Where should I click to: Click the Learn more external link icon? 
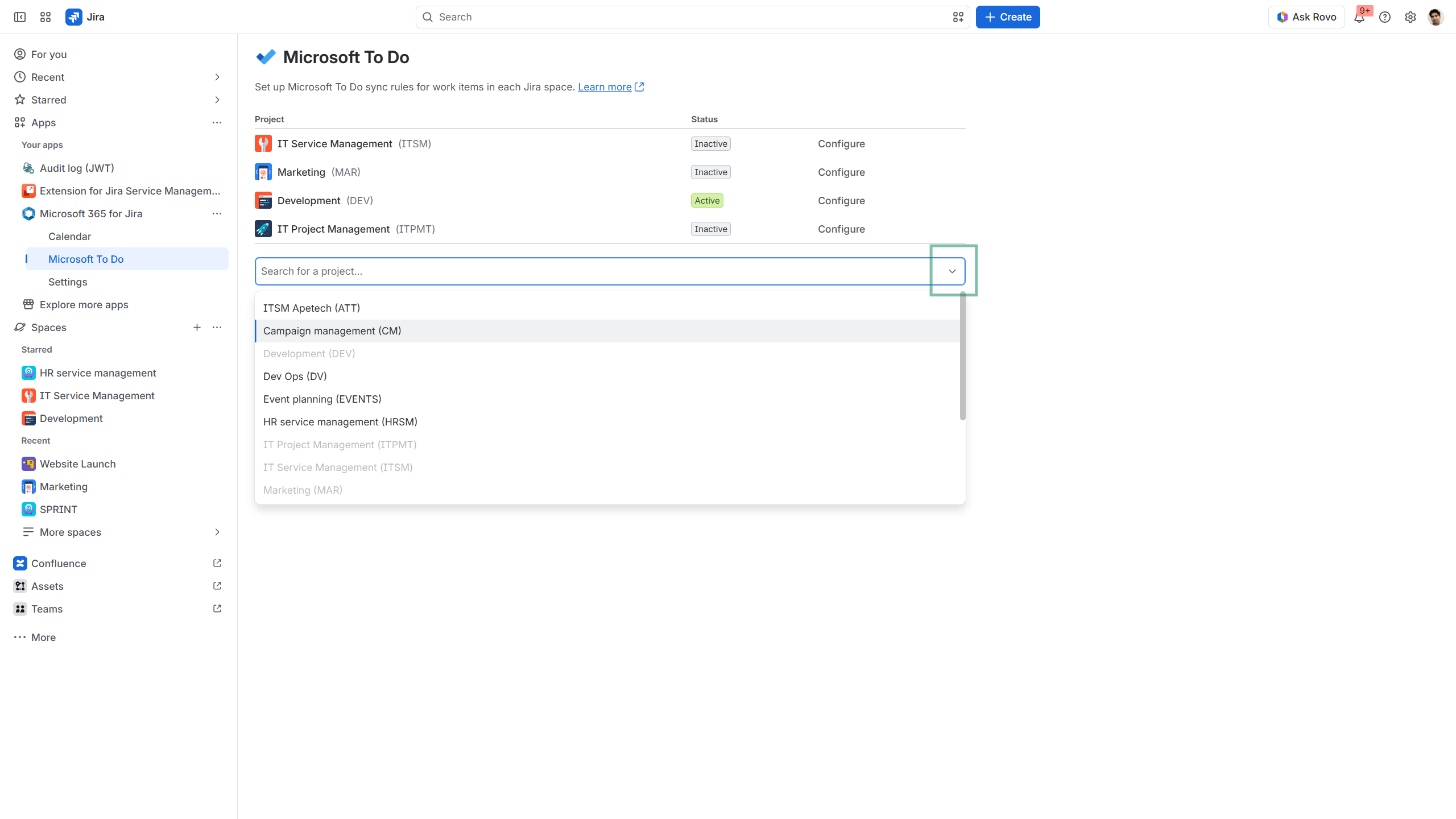pyautogui.click(x=639, y=87)
